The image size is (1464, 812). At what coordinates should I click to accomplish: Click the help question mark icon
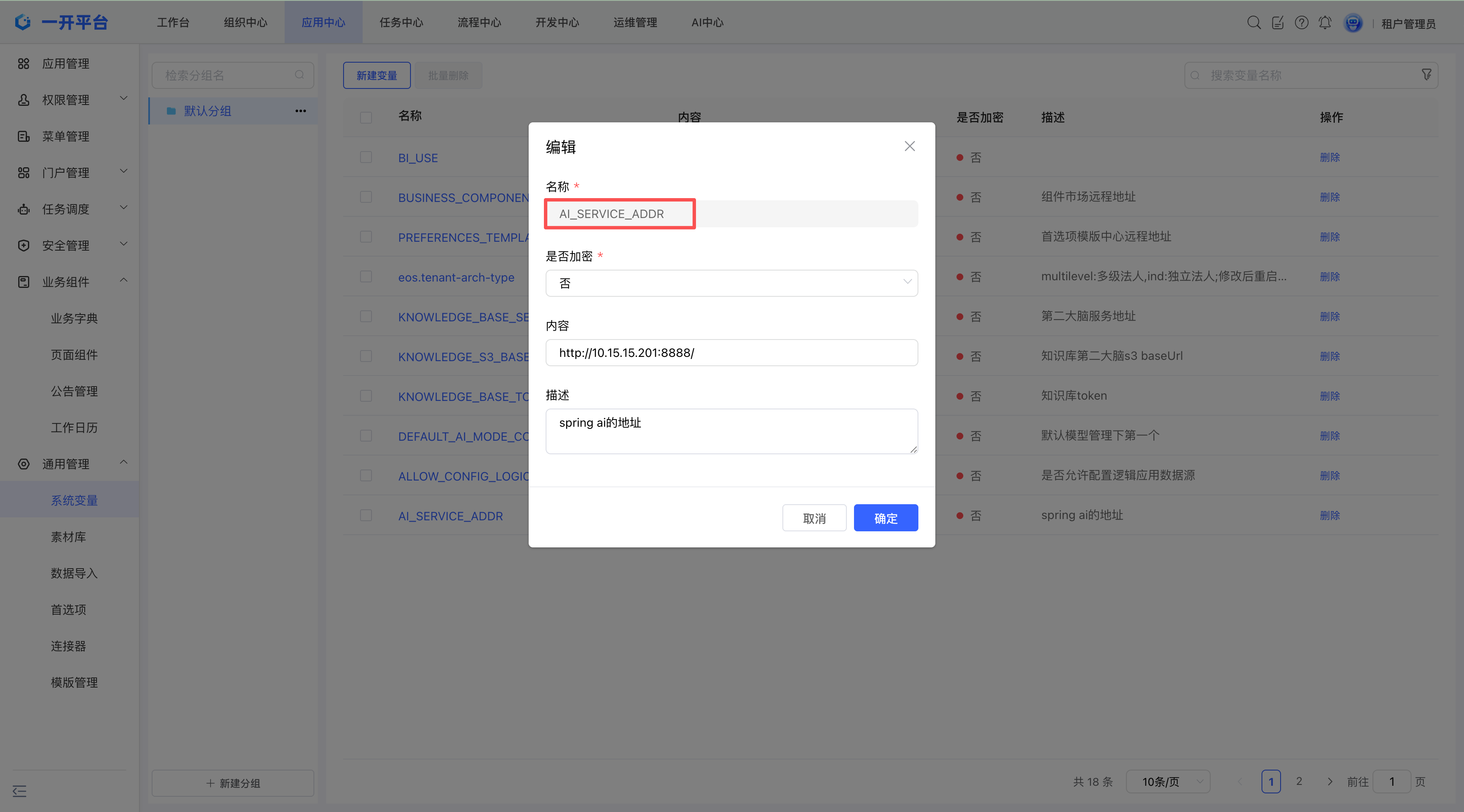(1301, 23)
